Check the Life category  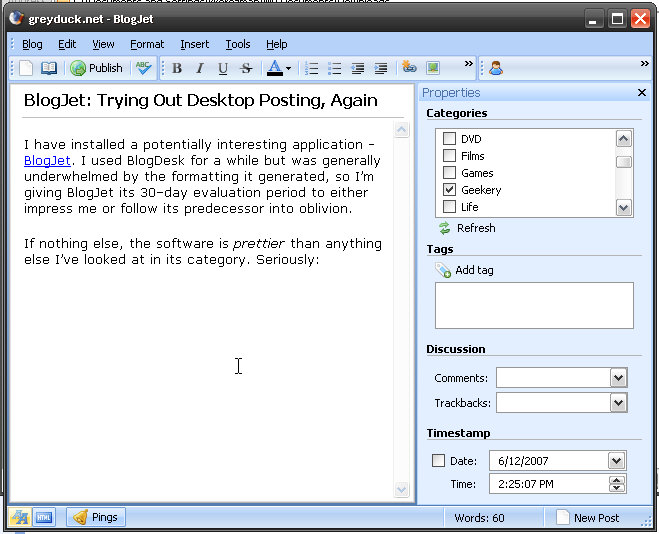[x=449, y=207]
